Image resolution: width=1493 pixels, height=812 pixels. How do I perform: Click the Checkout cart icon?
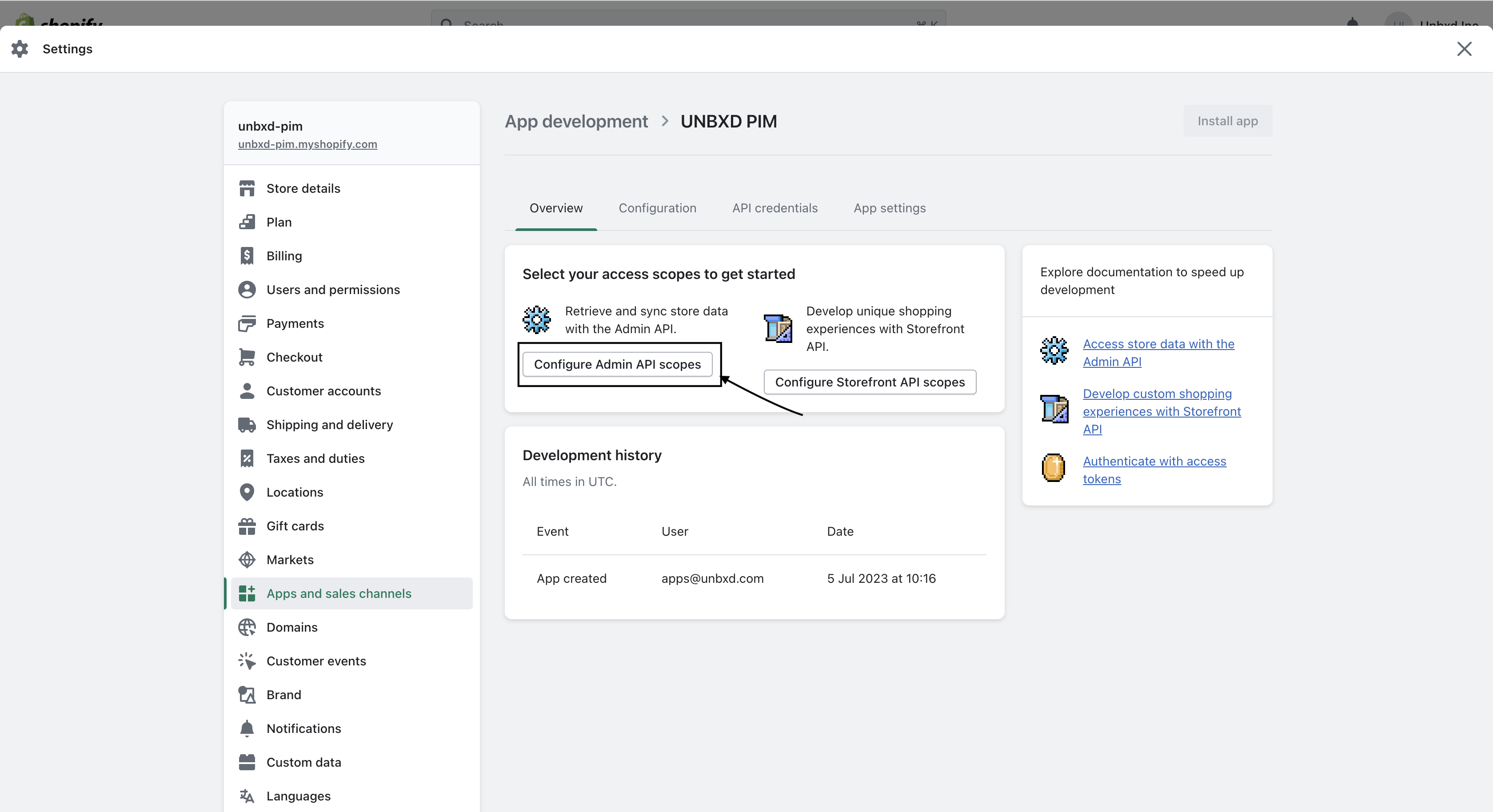click(247, 357)
